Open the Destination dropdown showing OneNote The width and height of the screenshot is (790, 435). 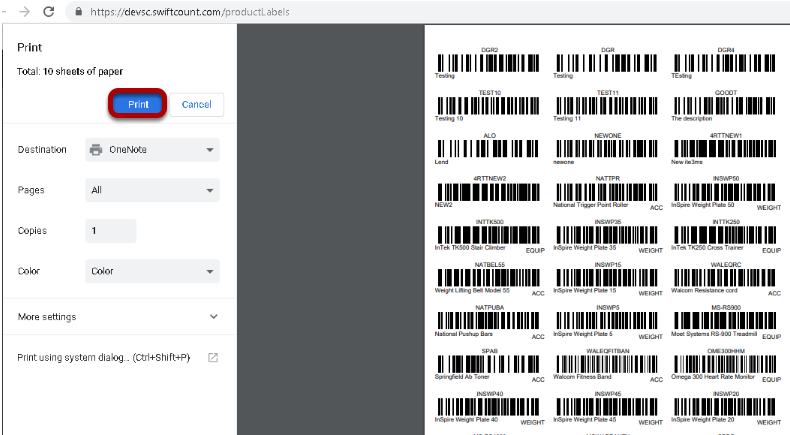(x=152, y=150)
